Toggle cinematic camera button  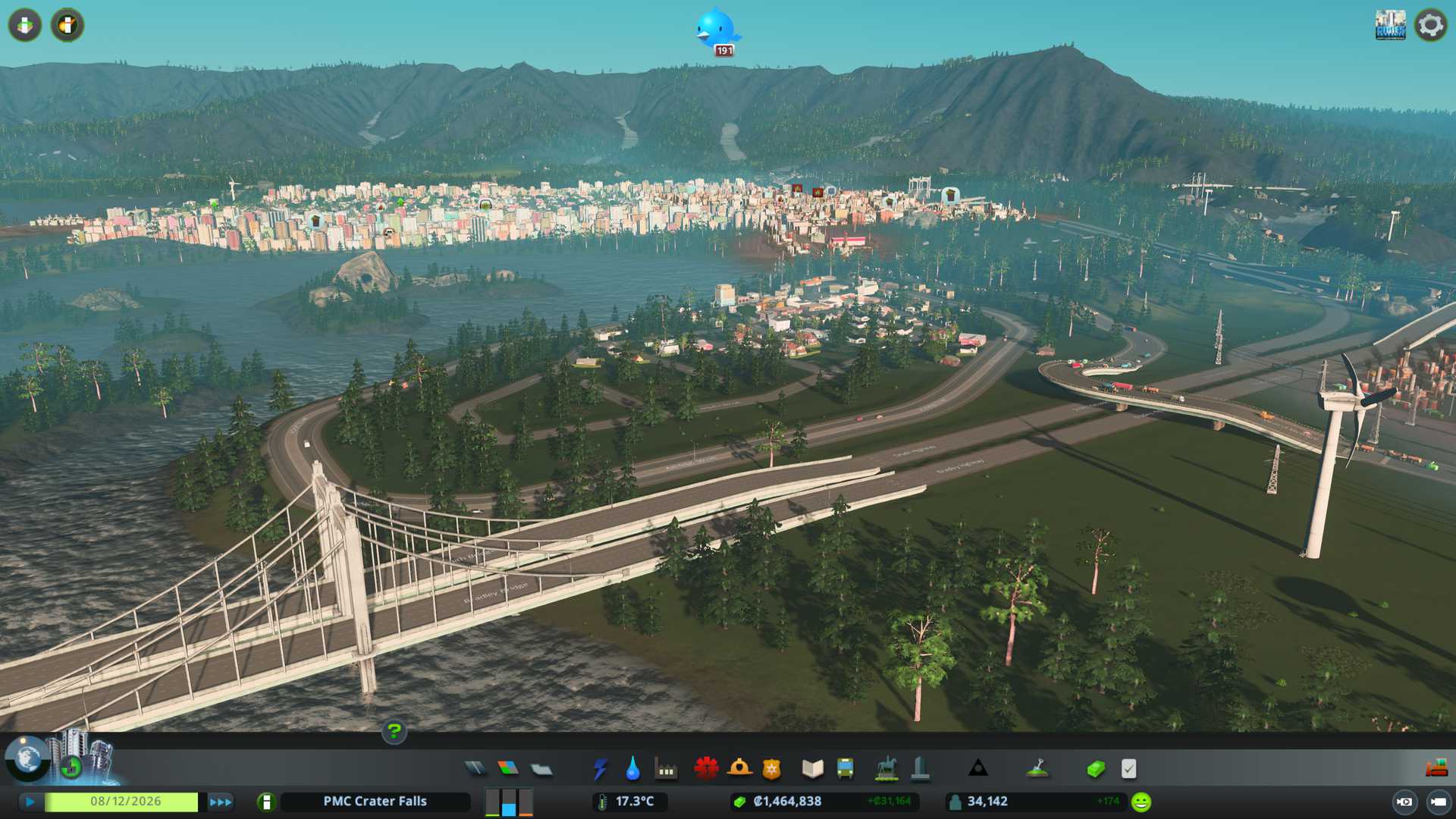[1404, 802]
